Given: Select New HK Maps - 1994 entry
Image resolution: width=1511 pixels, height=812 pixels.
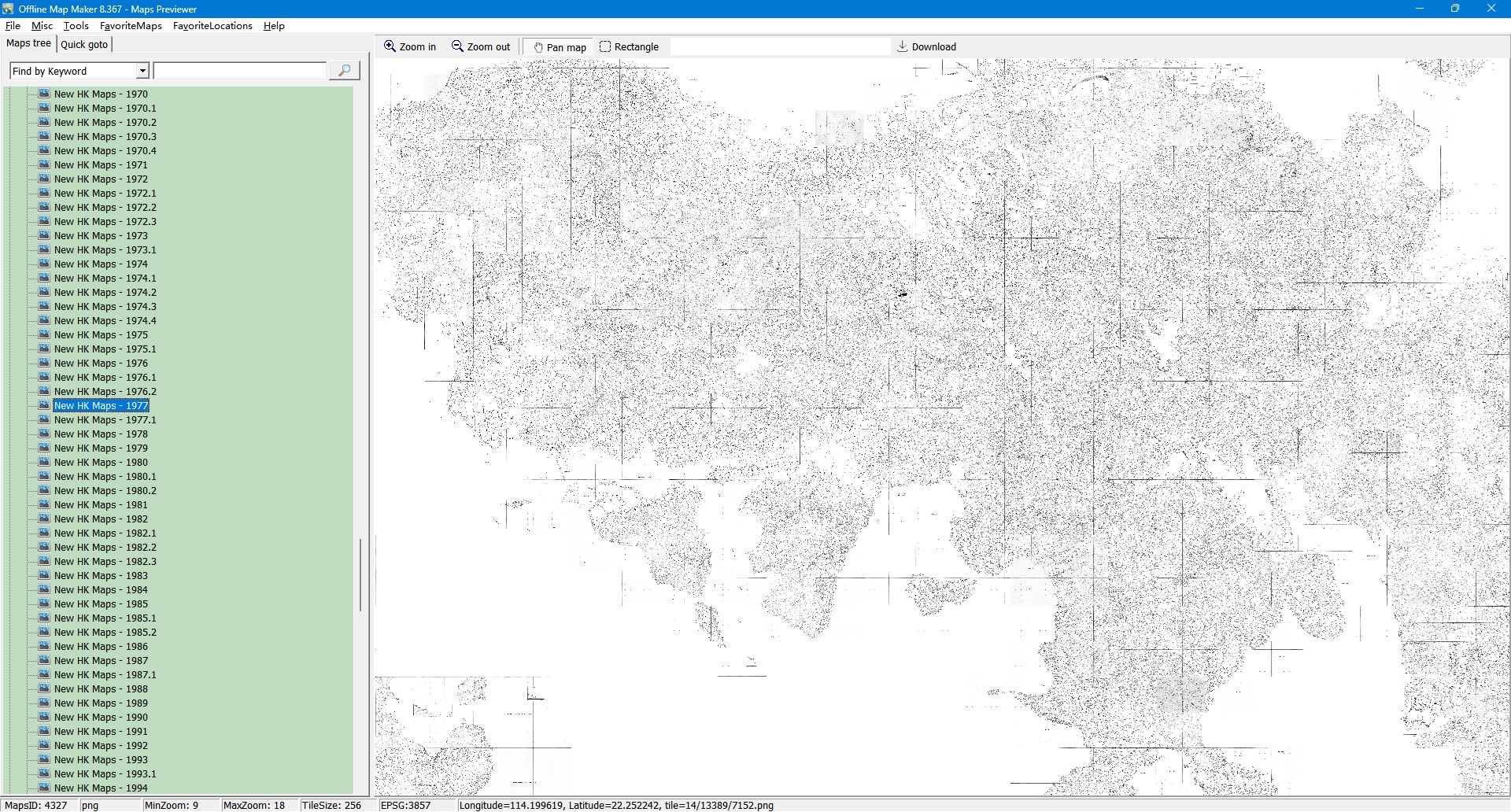Looking at the screenshot, I should (x=101, y=788).
